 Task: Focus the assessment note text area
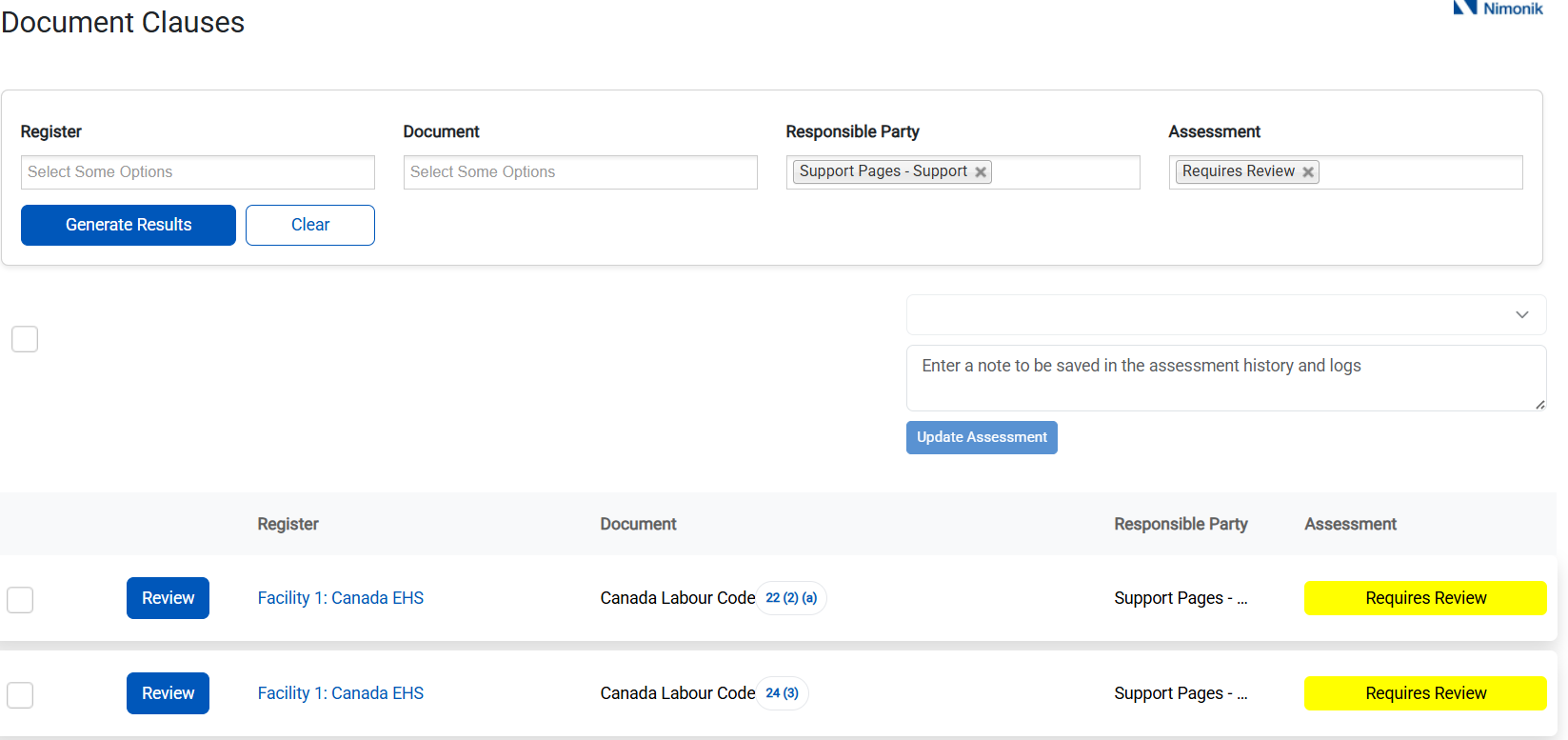coord(1226,378)
